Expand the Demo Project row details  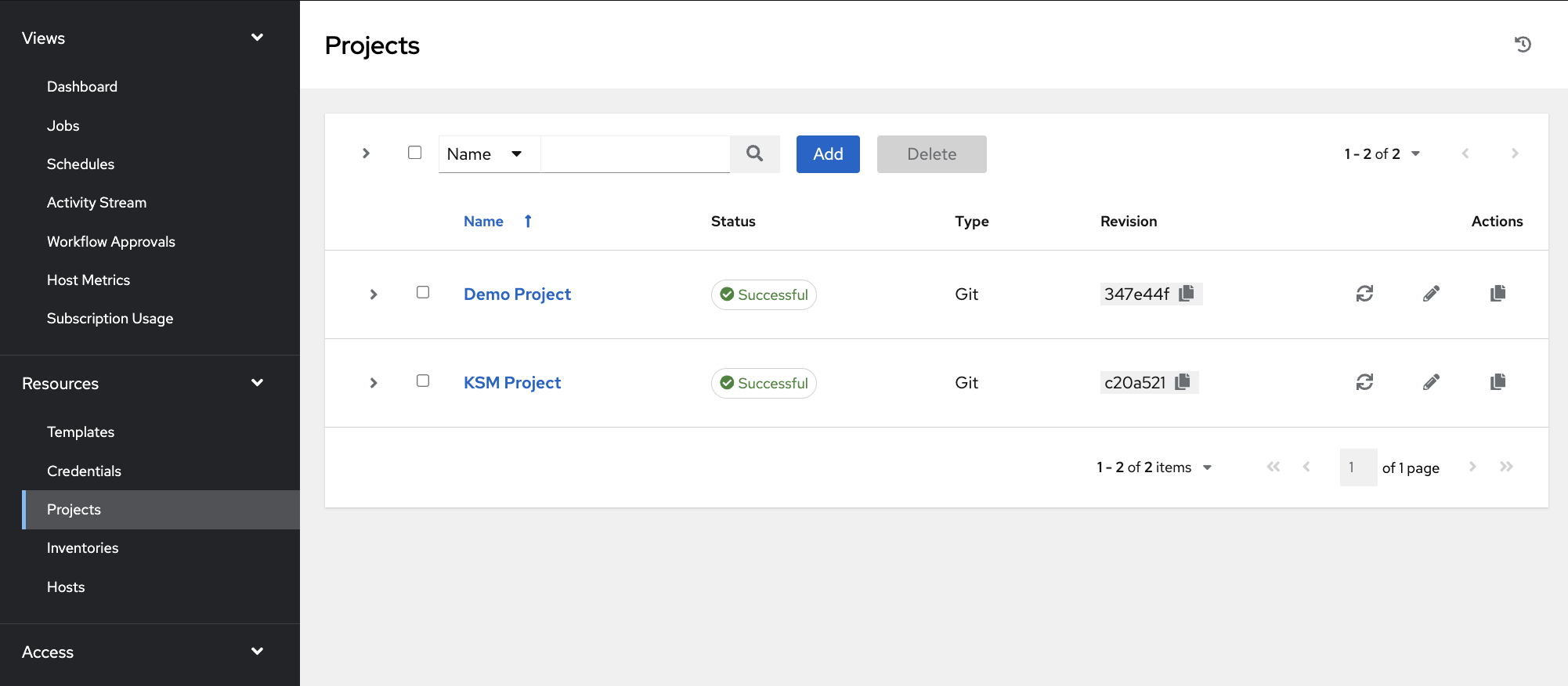(374, 294)
